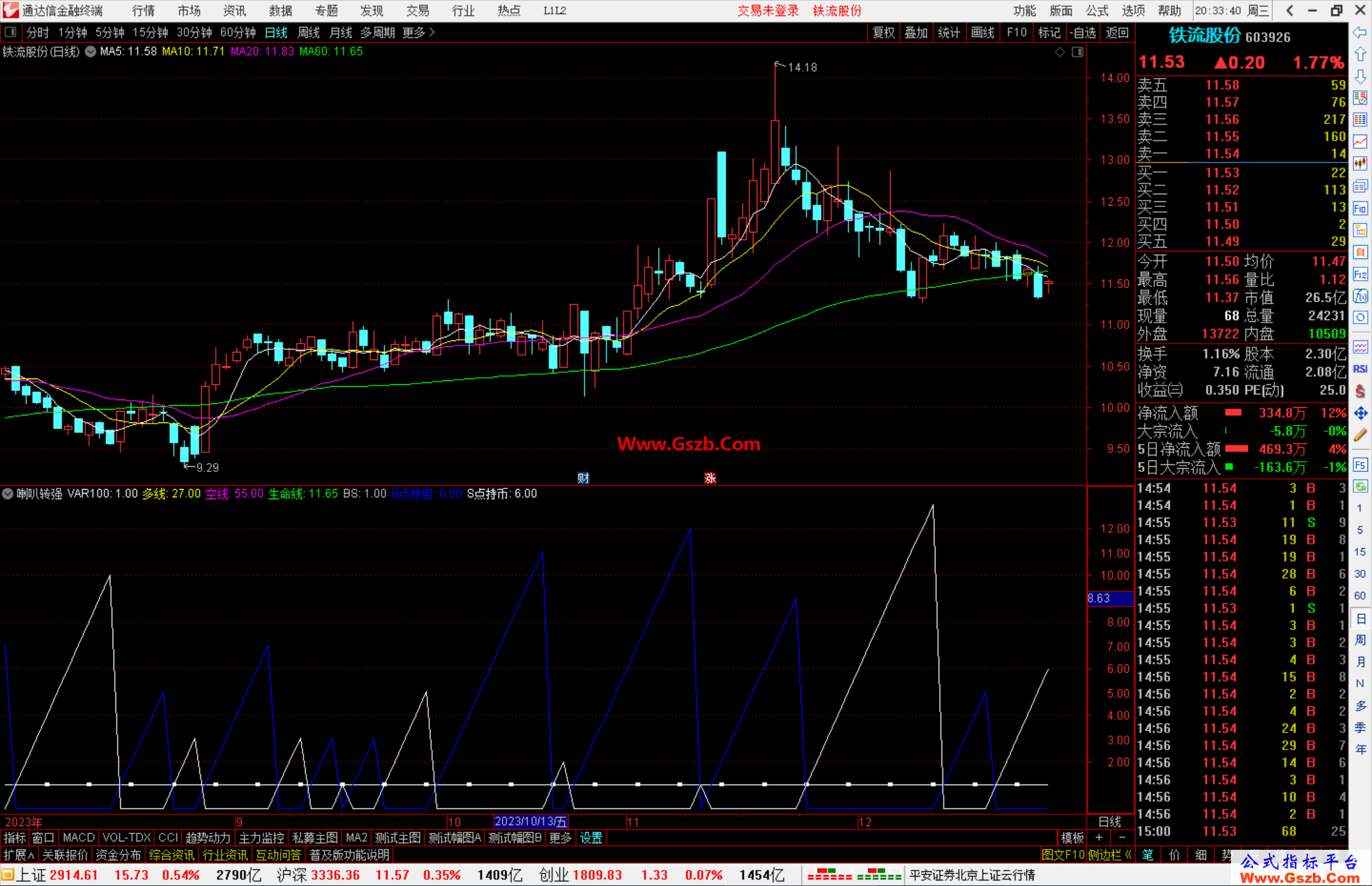The height and width of the screenshot is (886, 1372).
Task: Click the 财 marker below the chart
Action: [x=583, y=478]
